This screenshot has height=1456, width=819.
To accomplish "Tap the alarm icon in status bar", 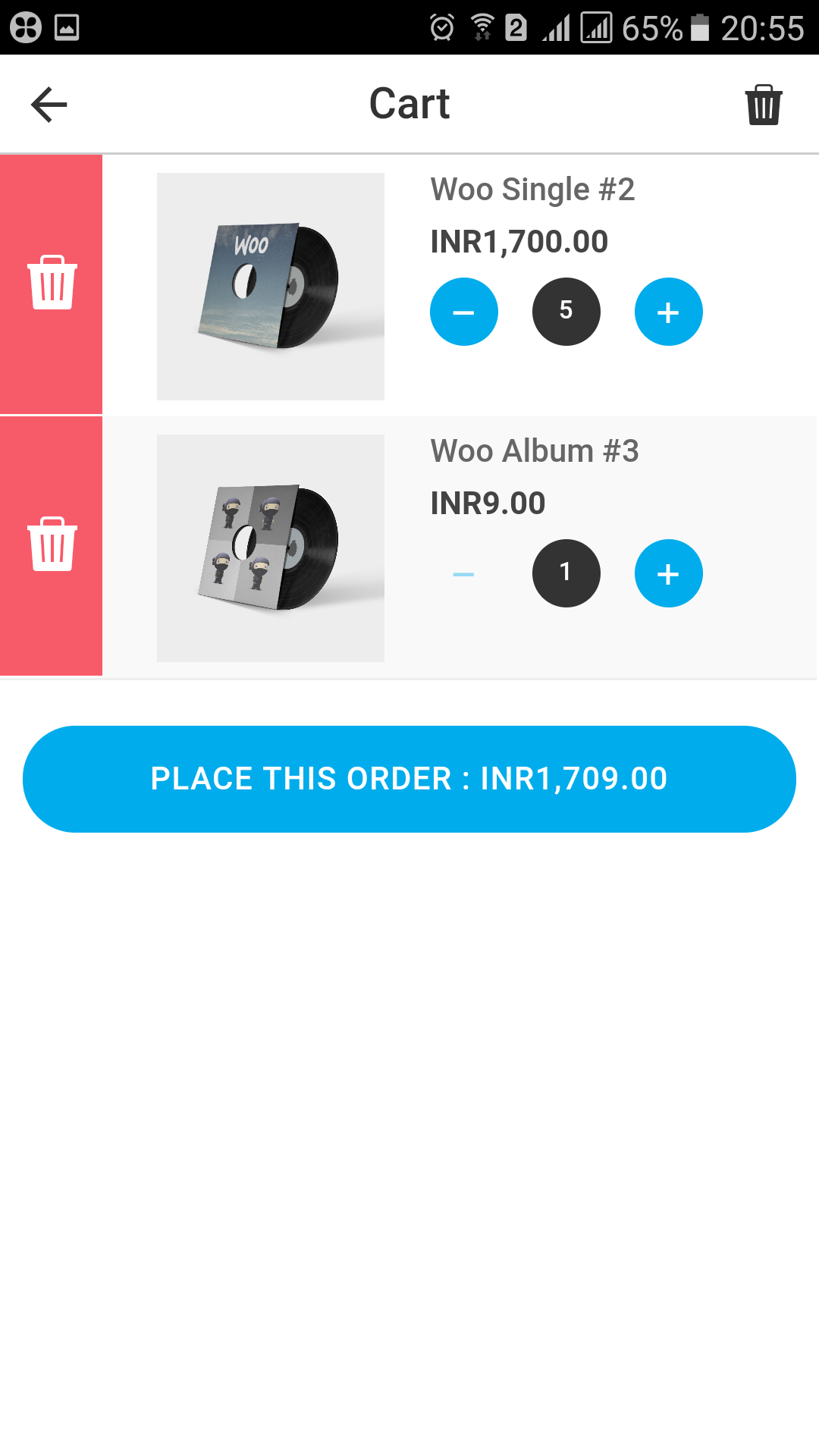I will click(x=441, y=28).
